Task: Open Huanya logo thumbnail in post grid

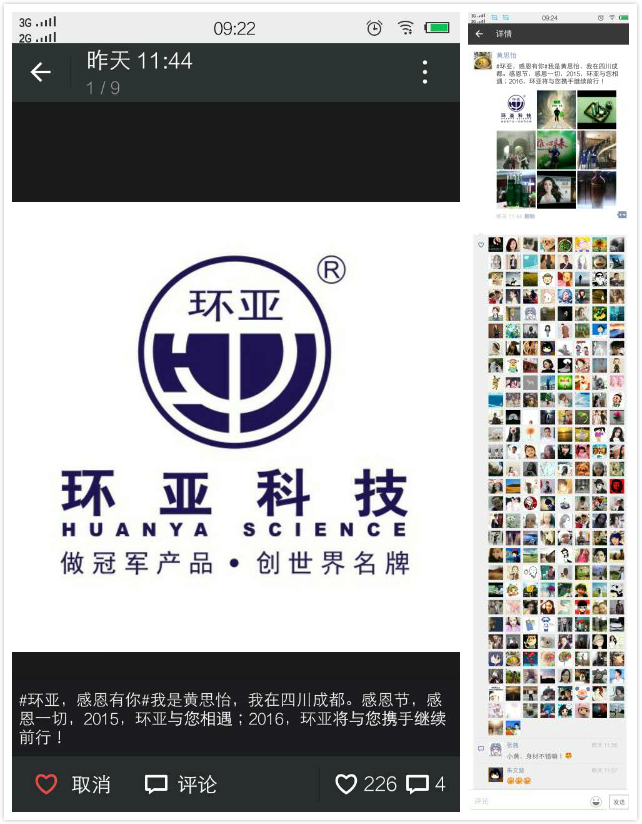Action: [x=516, y=109]
